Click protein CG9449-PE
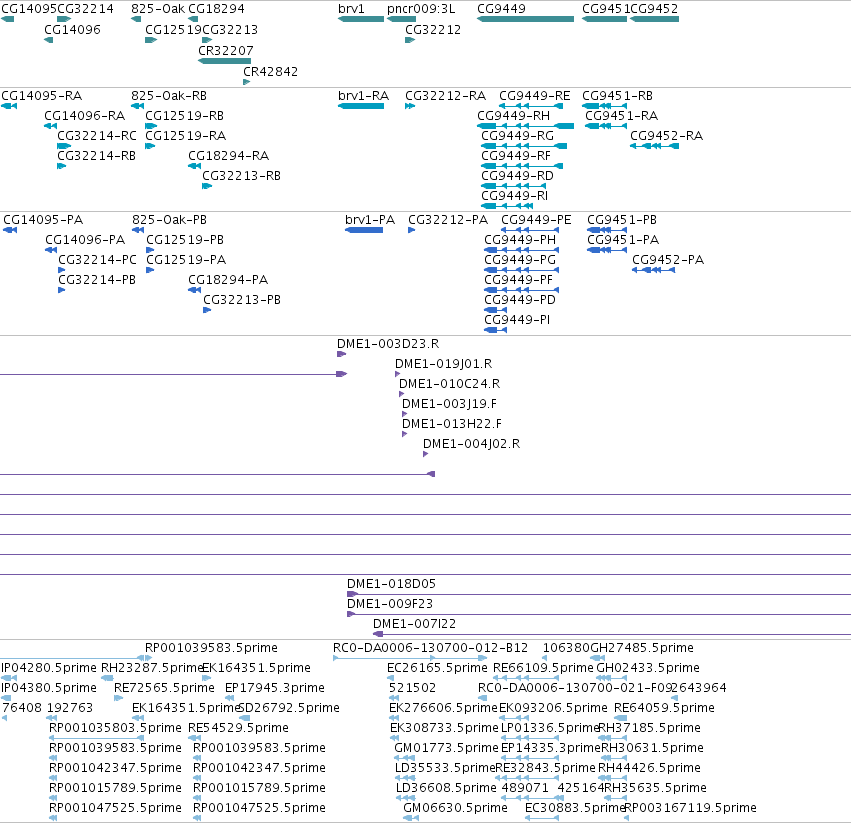 click(x=536, y=220)
